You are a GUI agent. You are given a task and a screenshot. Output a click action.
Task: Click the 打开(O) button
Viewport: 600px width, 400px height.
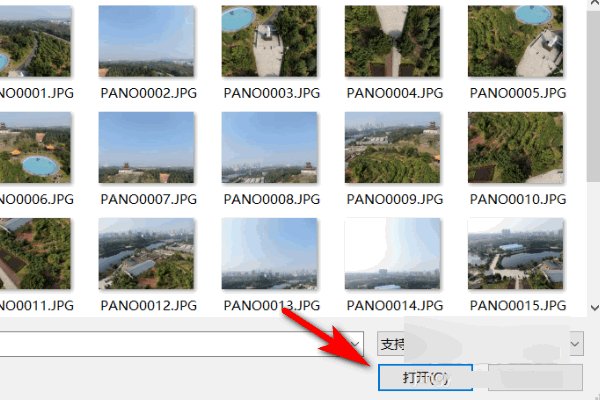(425, 377)
